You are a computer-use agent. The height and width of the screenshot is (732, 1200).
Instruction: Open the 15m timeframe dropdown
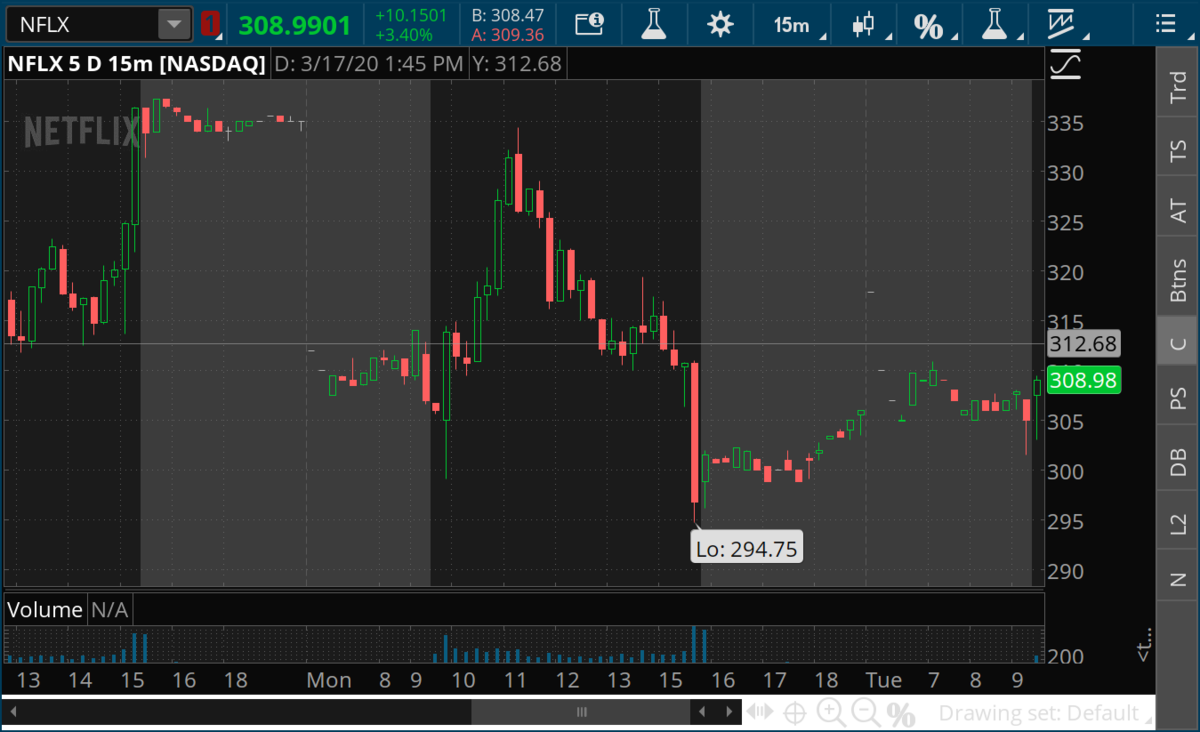pyautogui.click(x=794, y=24)
